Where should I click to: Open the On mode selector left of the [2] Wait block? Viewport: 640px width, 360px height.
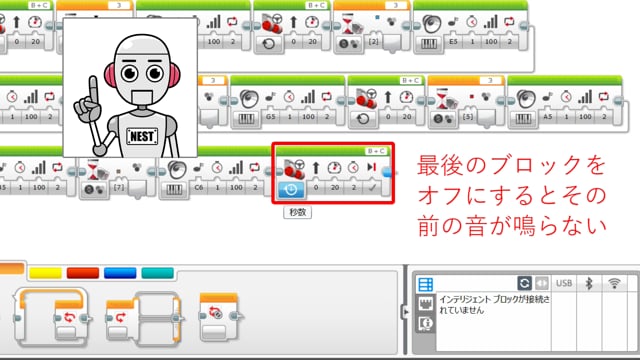pos(268,44)
